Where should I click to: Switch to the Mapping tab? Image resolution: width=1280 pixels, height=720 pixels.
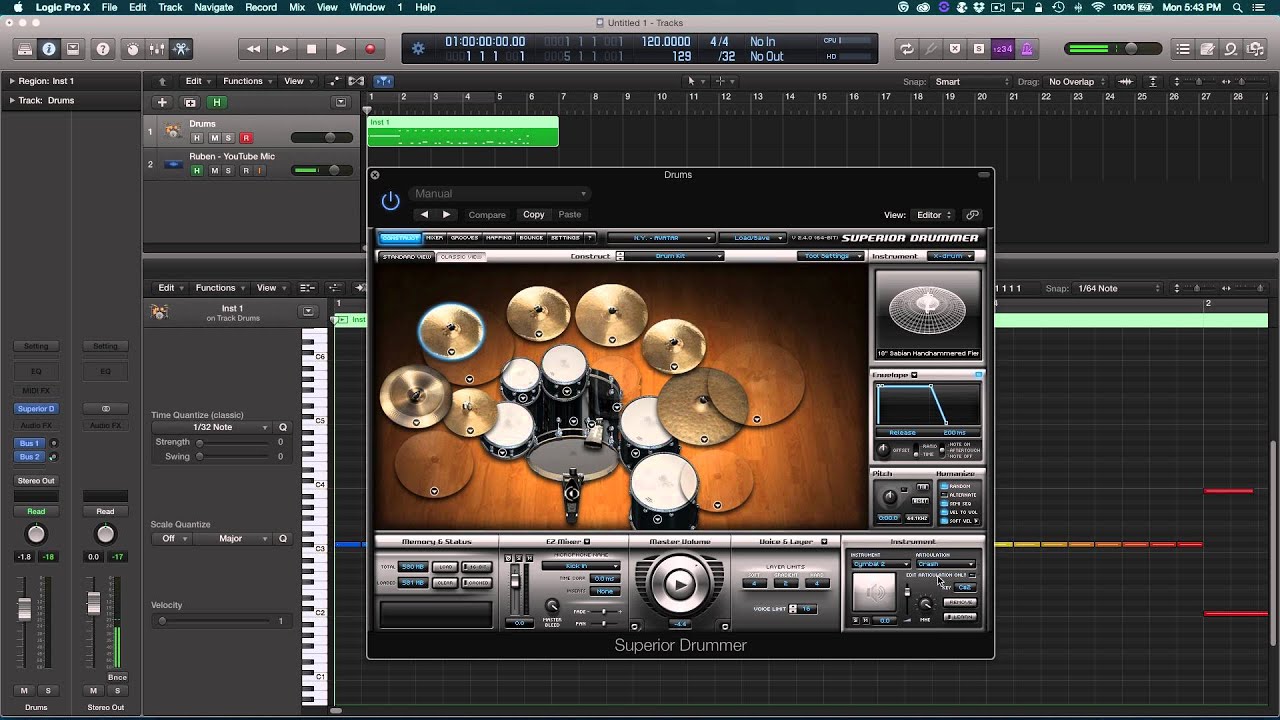click(498, 238)
